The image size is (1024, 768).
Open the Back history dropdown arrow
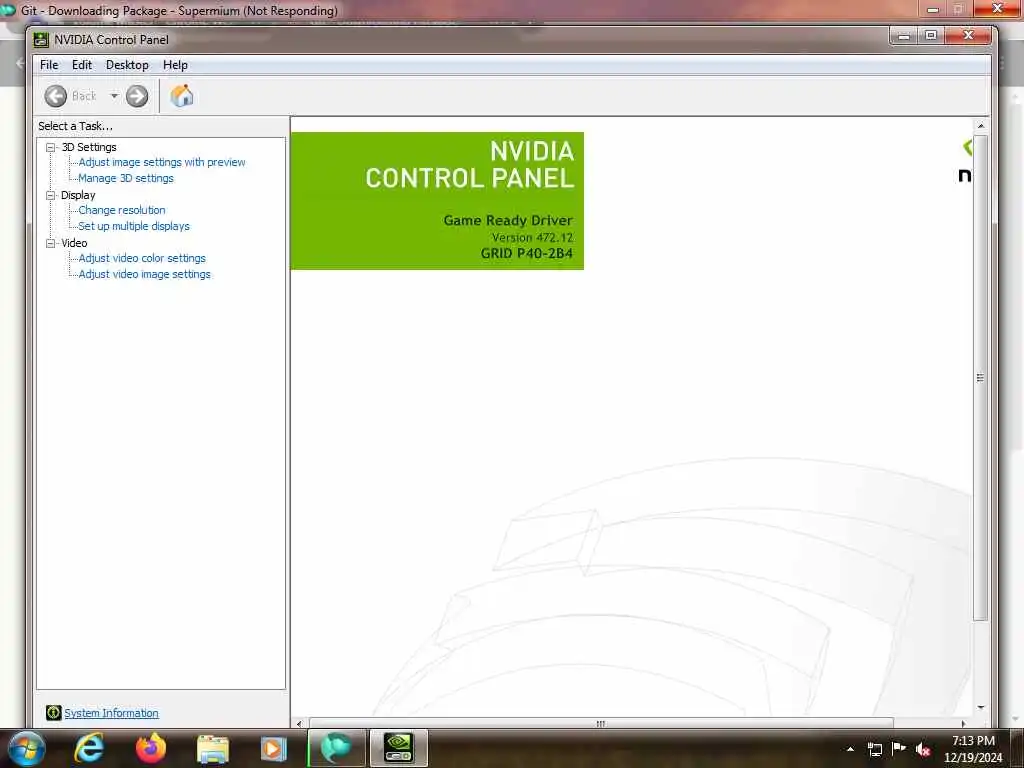(x=114, y=96)
